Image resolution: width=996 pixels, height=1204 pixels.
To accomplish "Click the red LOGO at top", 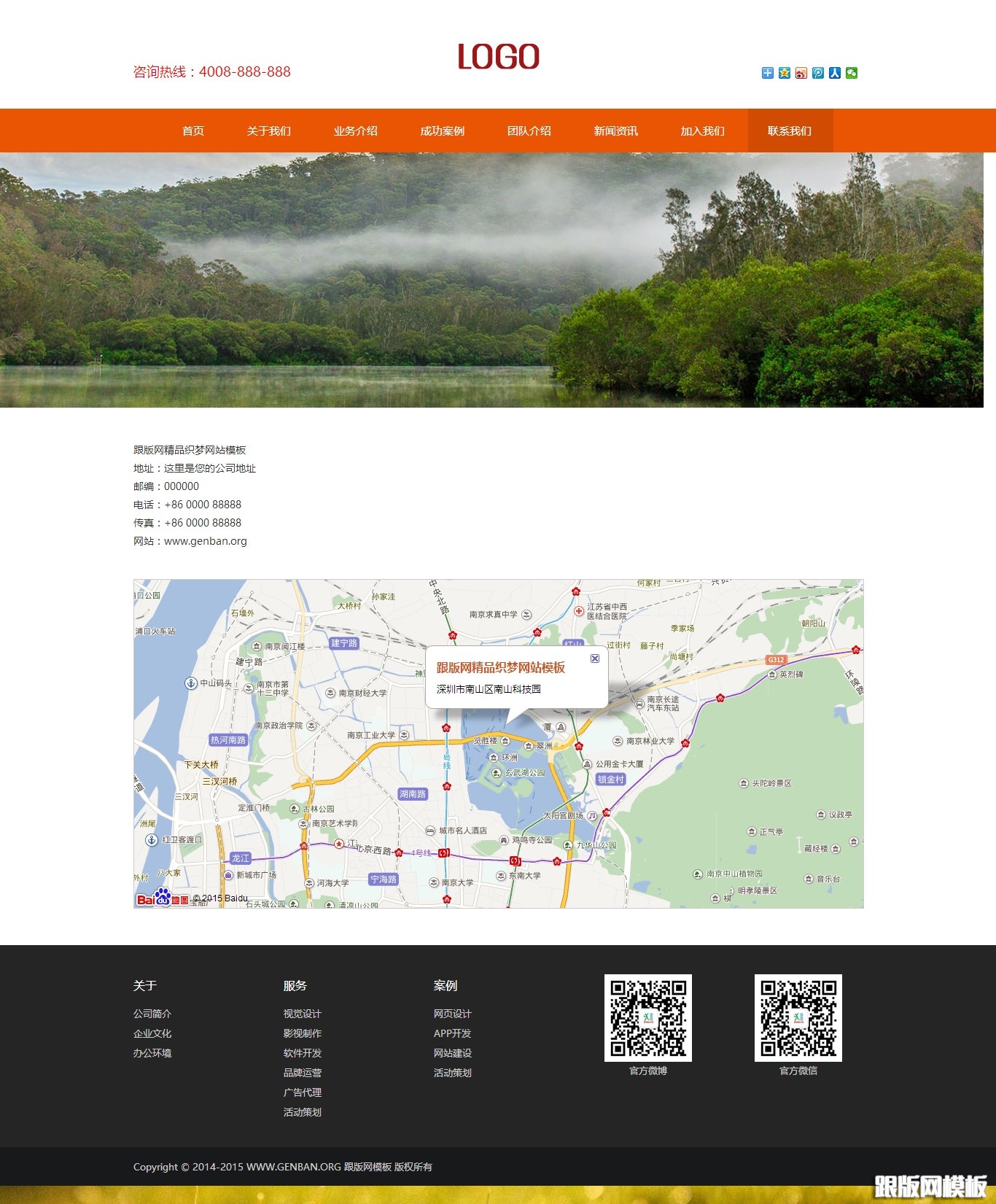I will (498, 58).
